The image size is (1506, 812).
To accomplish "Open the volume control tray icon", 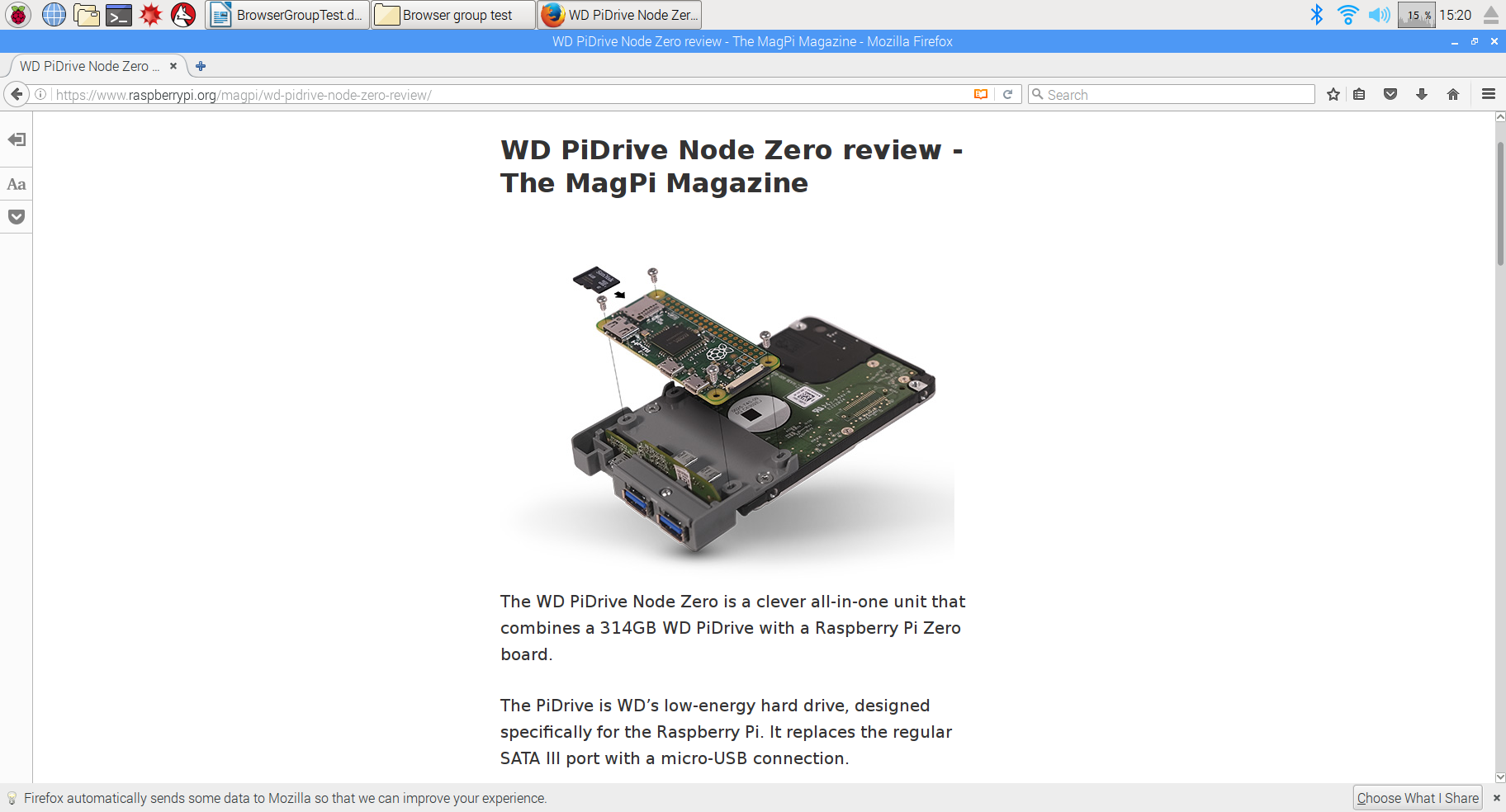I will pos(1379,15).
